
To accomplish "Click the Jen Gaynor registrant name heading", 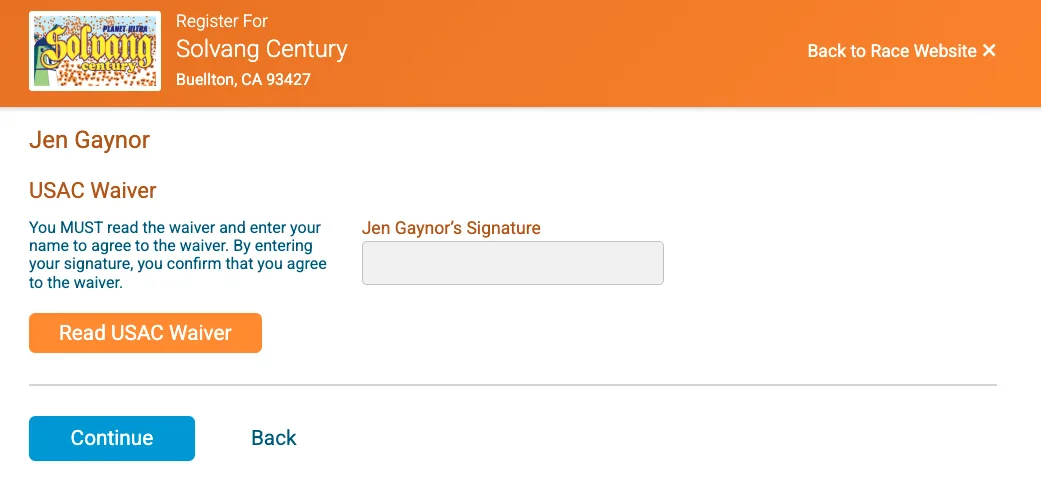I will pyautogui.click(x=90, y=140).
